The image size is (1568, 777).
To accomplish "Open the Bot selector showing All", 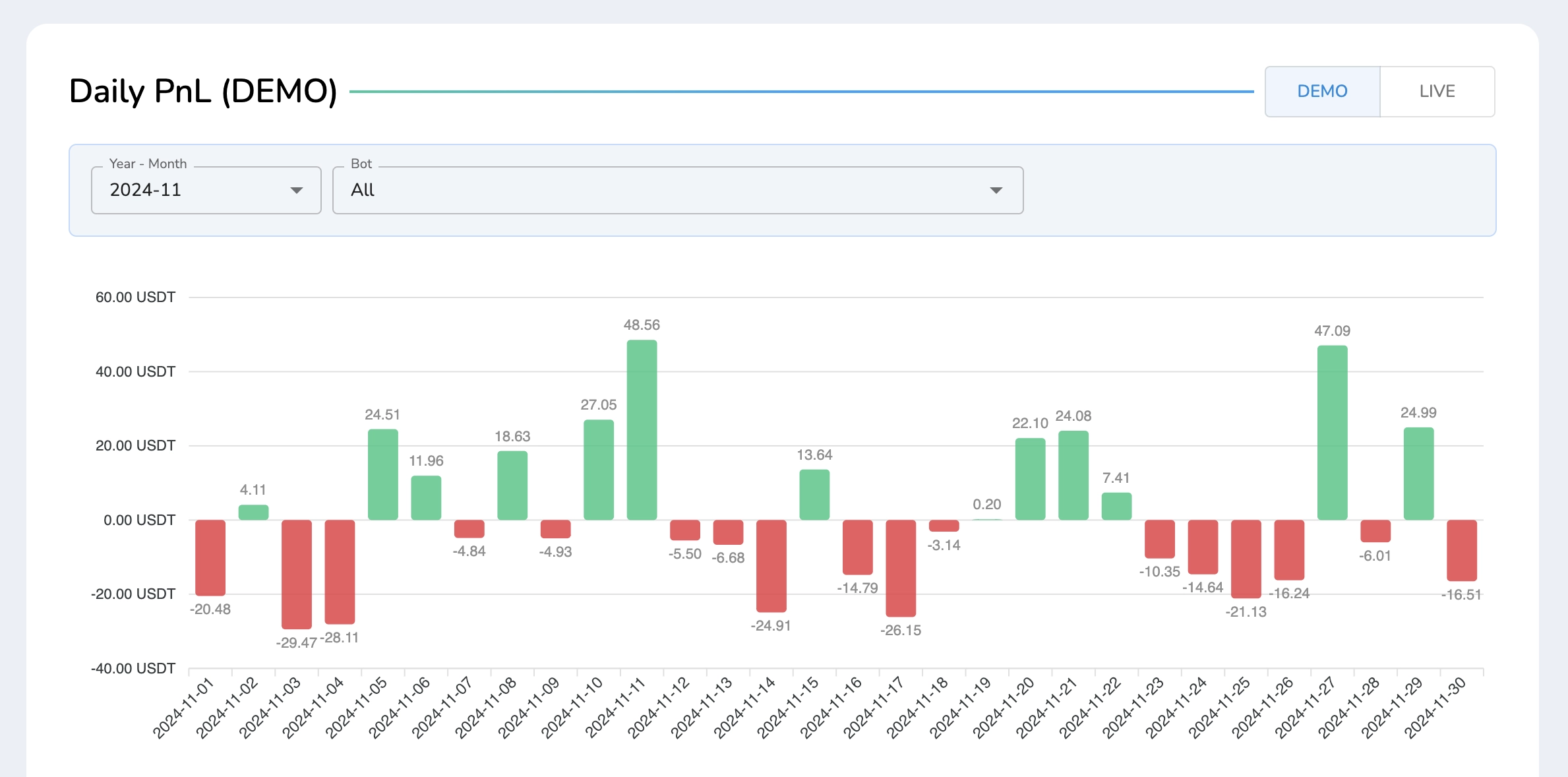I will point(678,190).
